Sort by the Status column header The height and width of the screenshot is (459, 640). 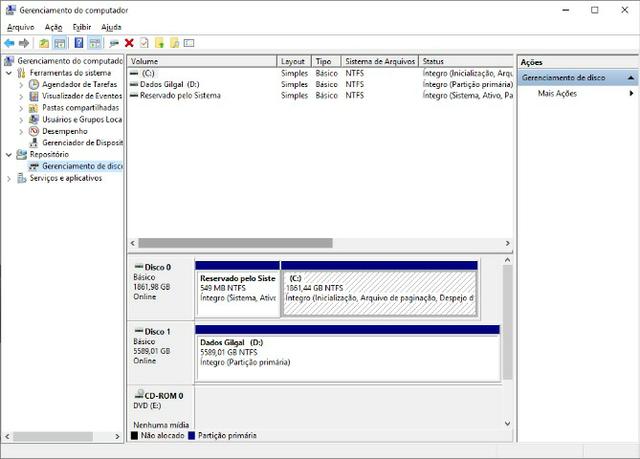click(x=466, y=61)
